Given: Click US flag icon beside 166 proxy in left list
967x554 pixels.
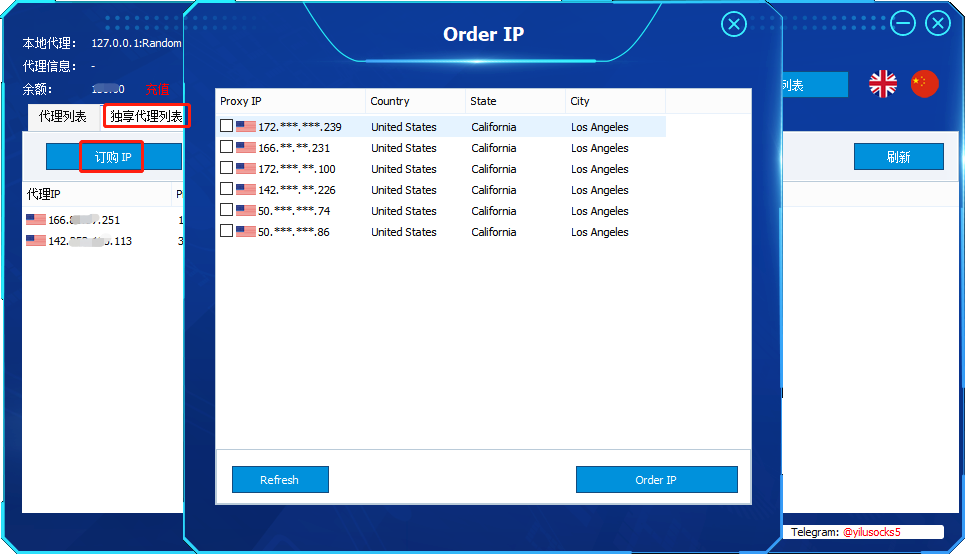Looking at the screenshot, I should coord(36,220).
